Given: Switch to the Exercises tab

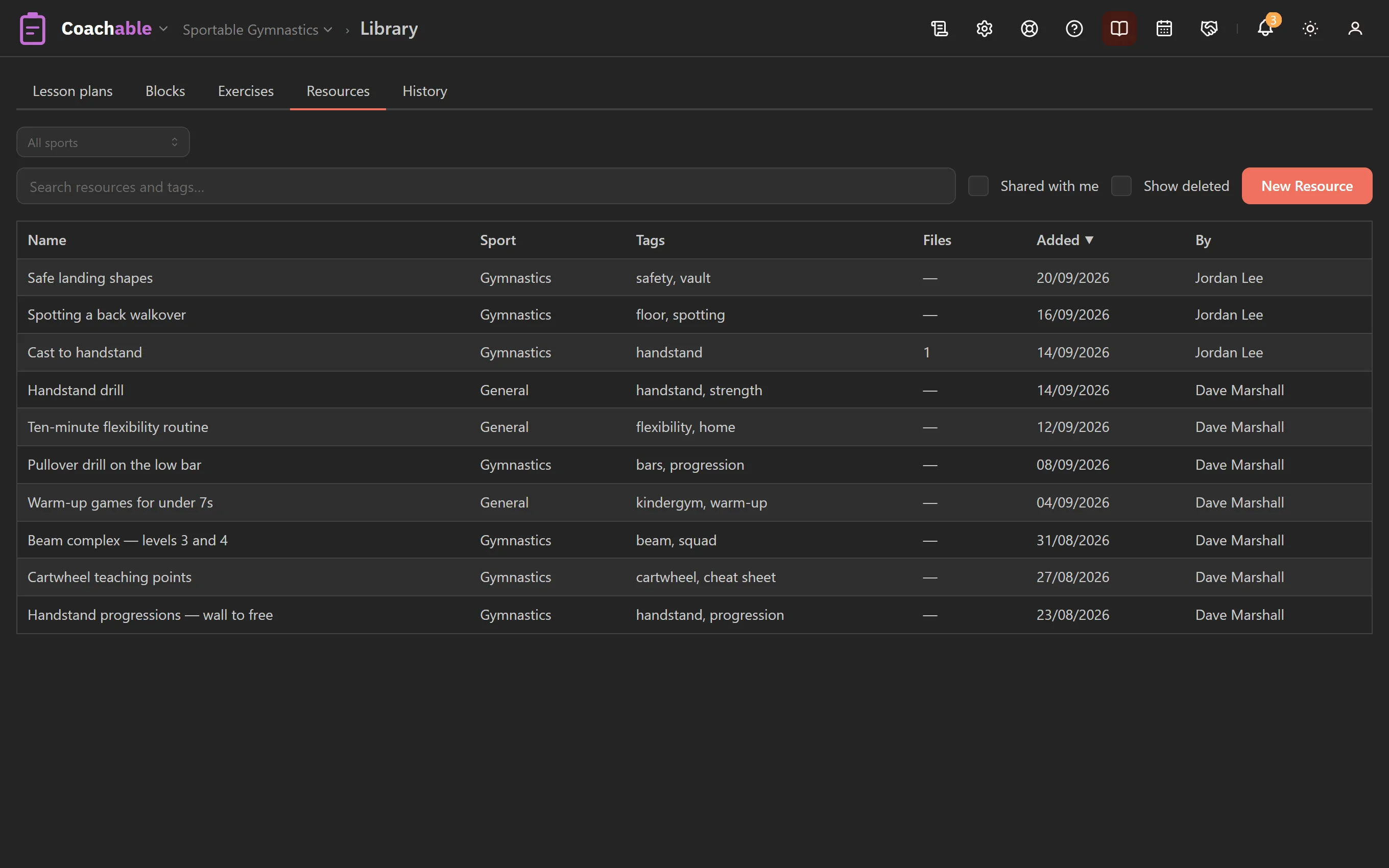Looking at the screenshot, I should [246, 91].
